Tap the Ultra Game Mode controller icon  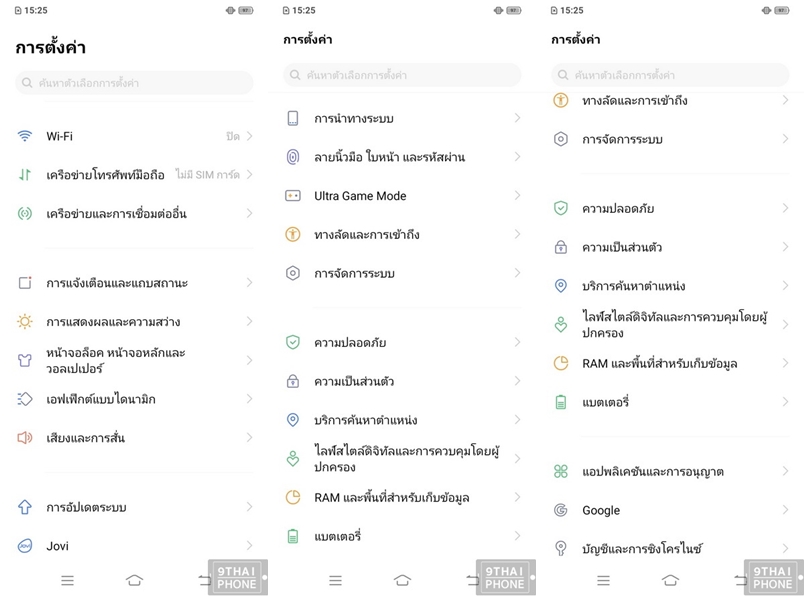(293, 195)
